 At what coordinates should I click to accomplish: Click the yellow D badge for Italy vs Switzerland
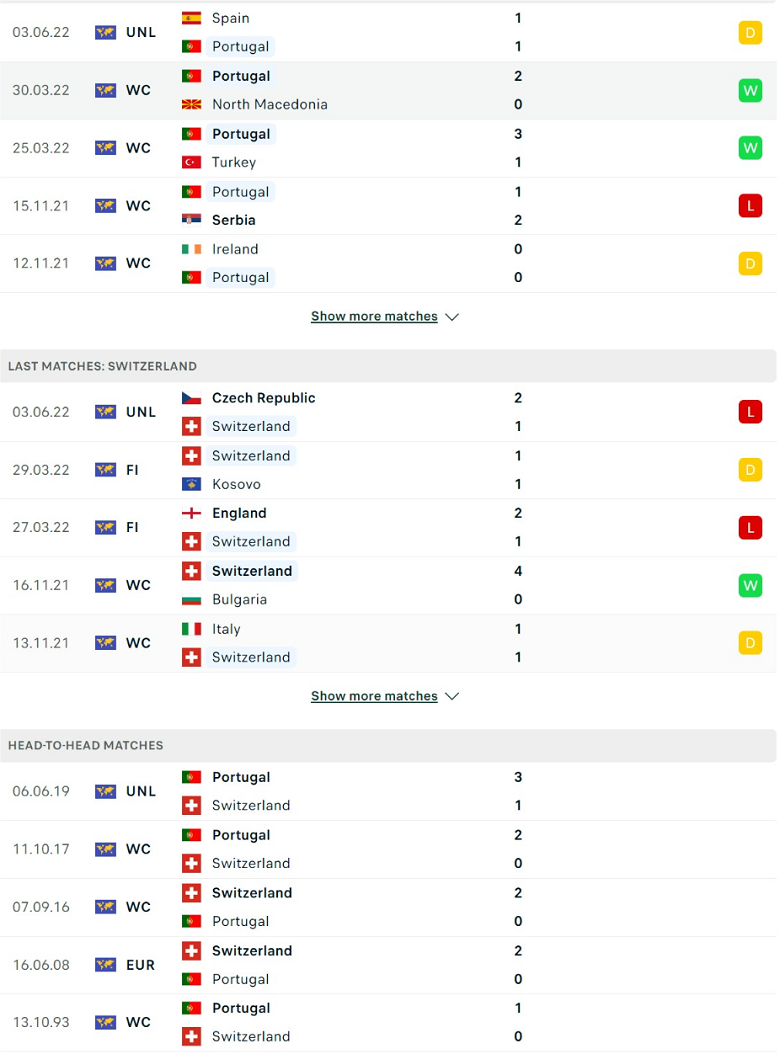(750, 643)
